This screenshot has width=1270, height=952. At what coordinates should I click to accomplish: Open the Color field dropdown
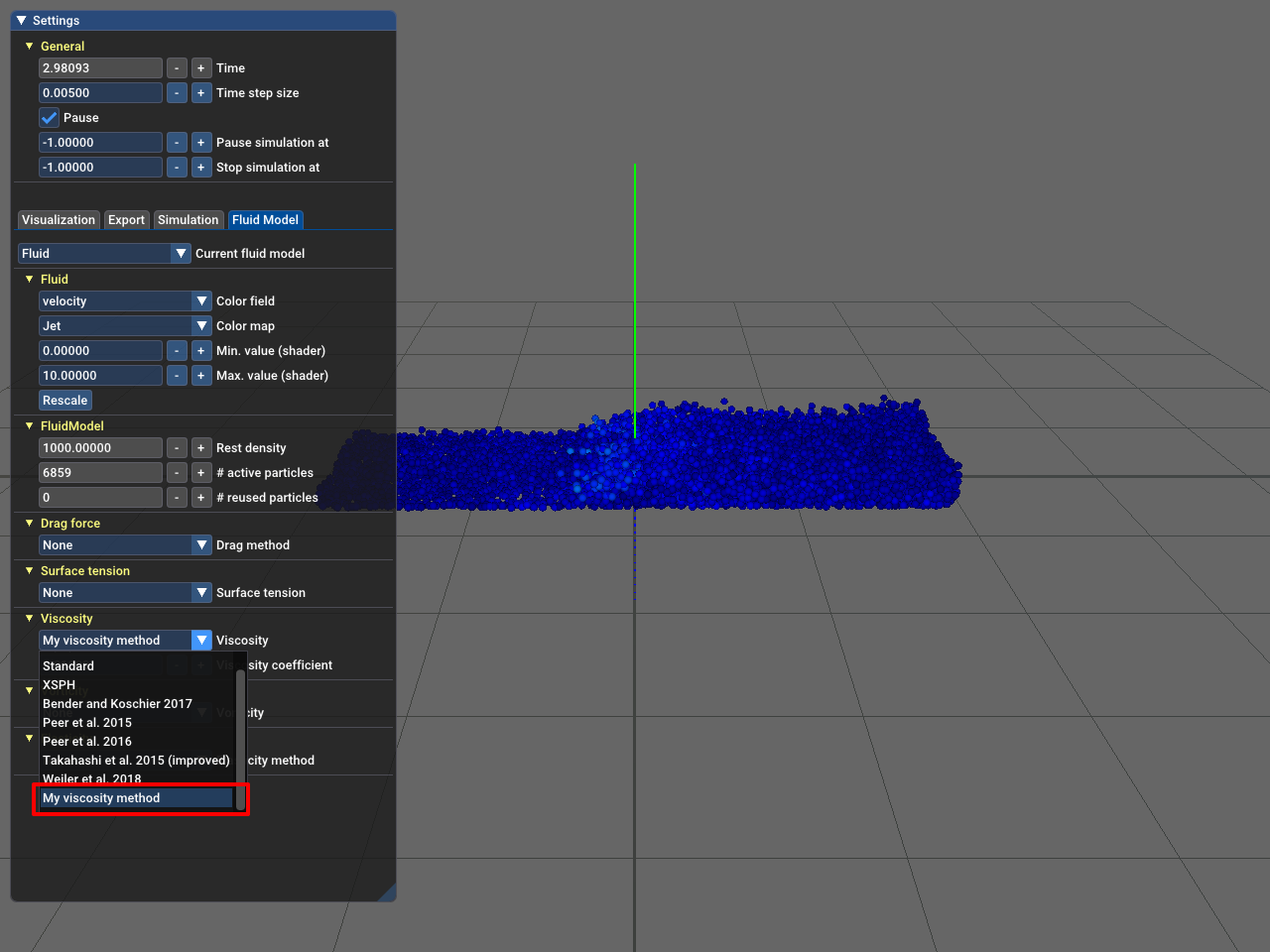click(125, 301)
